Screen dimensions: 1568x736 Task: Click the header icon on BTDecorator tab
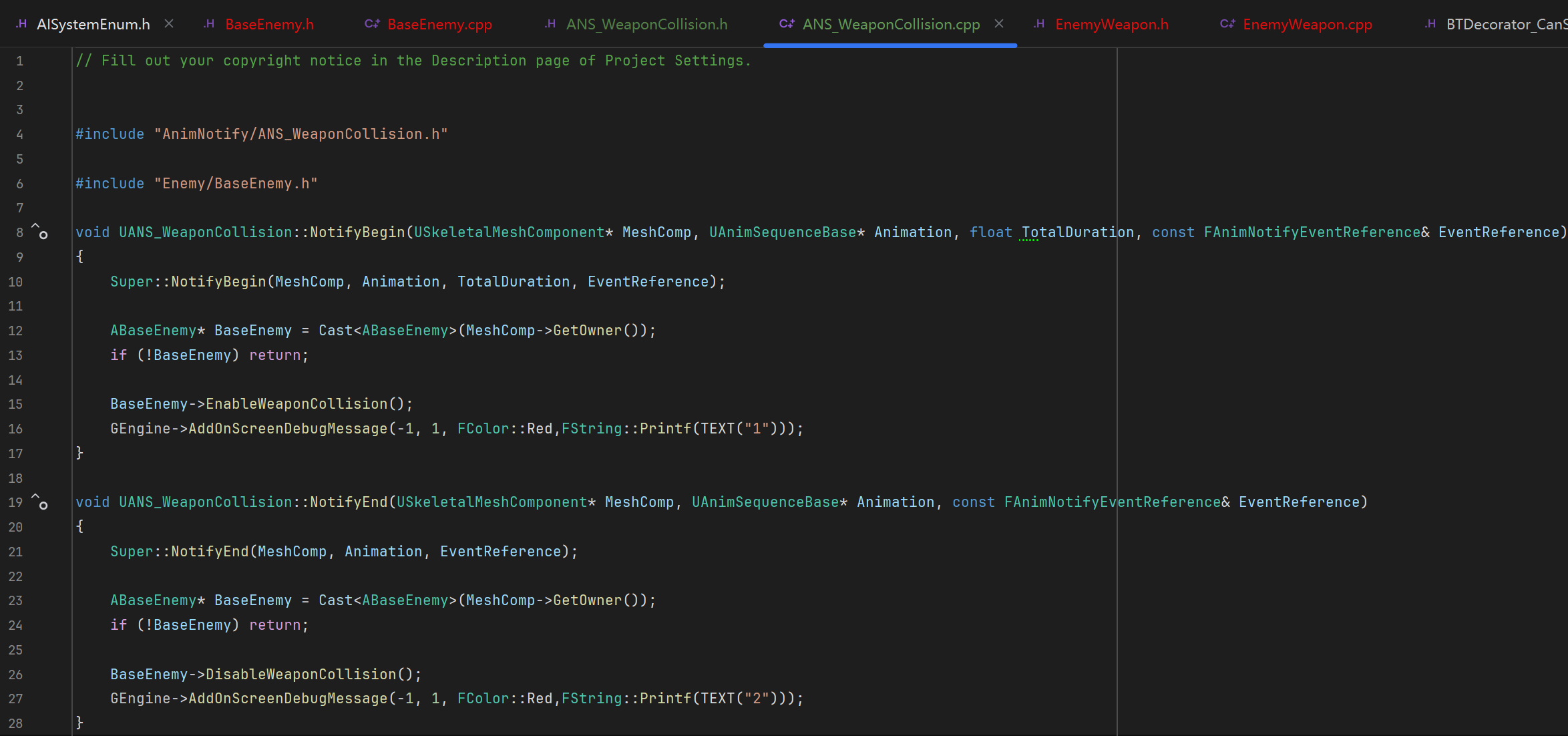(1430, 24)
